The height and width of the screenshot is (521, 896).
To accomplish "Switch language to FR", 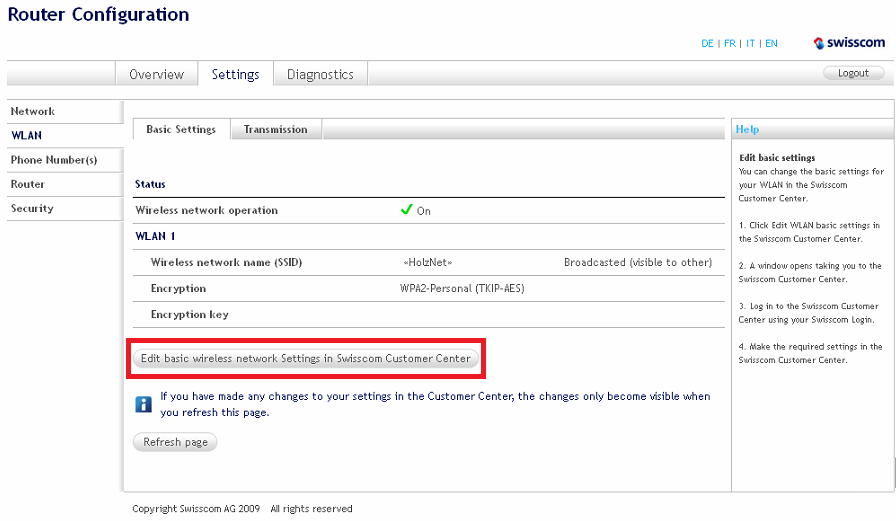I will [x=730, y=43].
